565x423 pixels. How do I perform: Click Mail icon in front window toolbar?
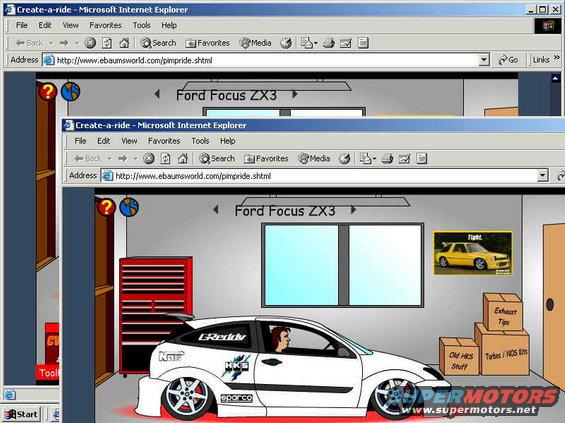(365, 159)
